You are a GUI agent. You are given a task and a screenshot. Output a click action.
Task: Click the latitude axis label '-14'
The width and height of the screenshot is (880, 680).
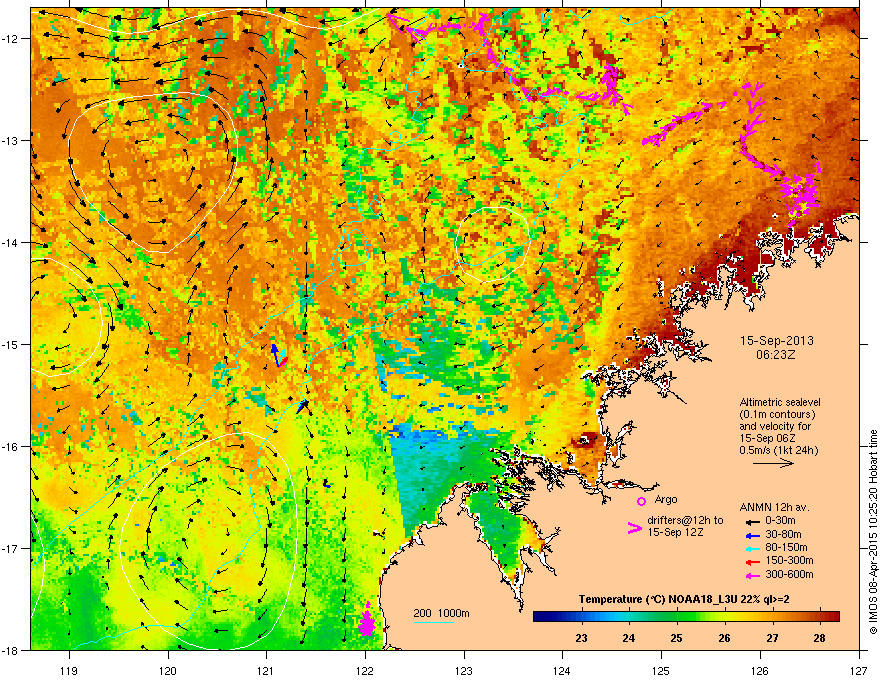[11, 242]
